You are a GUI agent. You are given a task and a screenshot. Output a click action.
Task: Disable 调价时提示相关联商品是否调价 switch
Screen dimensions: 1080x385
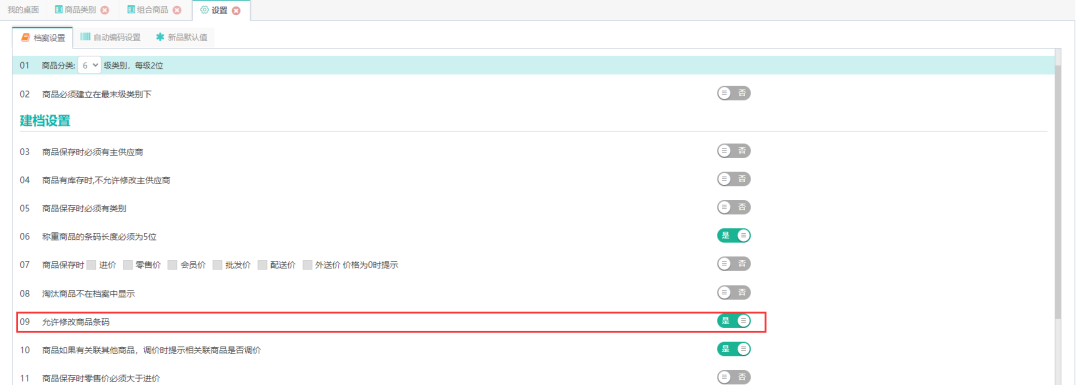point(734,349)
